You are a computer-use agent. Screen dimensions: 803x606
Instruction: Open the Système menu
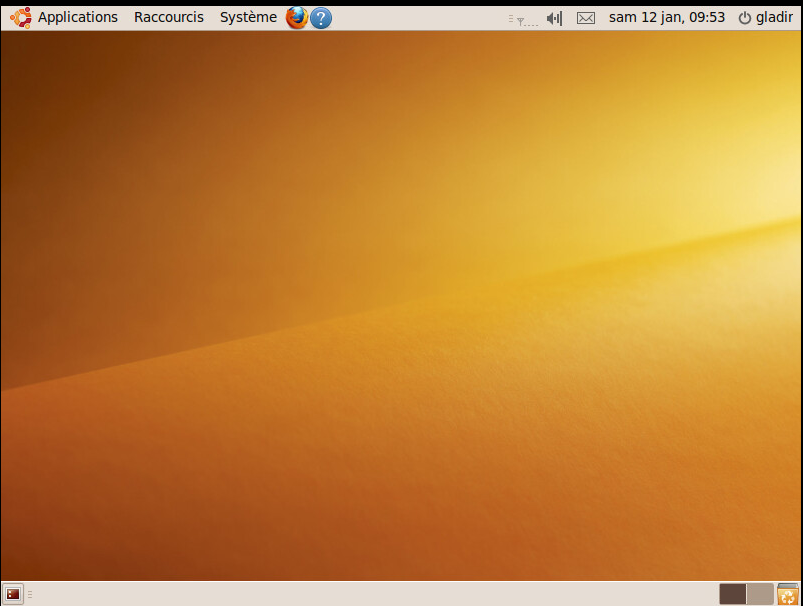click(x=248, y=17)
